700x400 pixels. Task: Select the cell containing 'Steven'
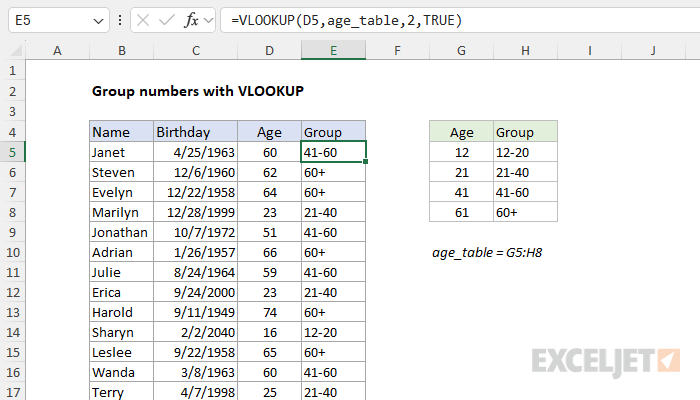point(121,172)
